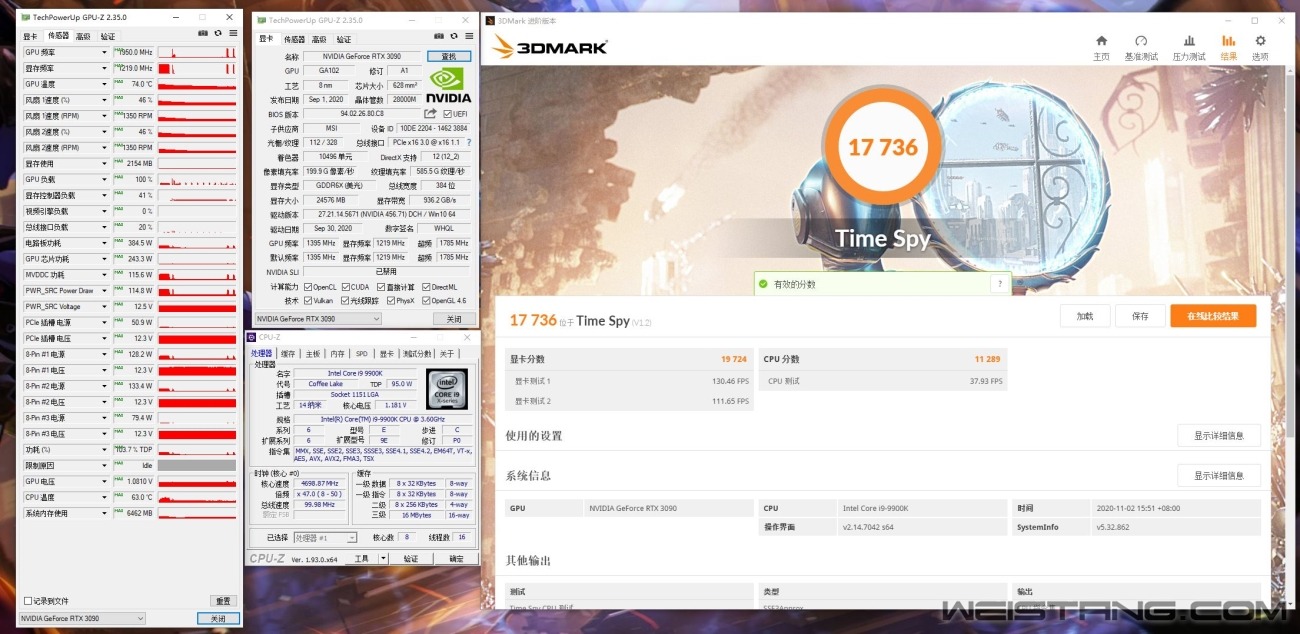Expand the GPU 温度 sensor dropdown

[x=104, y=84]
